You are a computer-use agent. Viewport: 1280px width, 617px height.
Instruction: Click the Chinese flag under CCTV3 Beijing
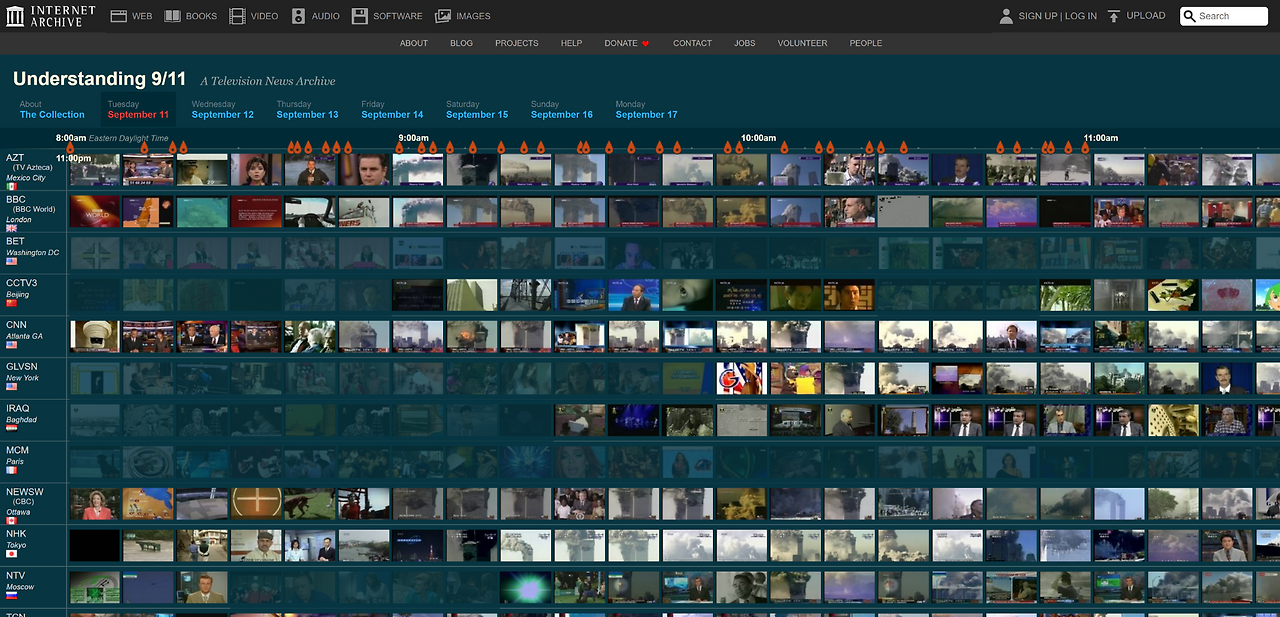click(x=12, y=303)
